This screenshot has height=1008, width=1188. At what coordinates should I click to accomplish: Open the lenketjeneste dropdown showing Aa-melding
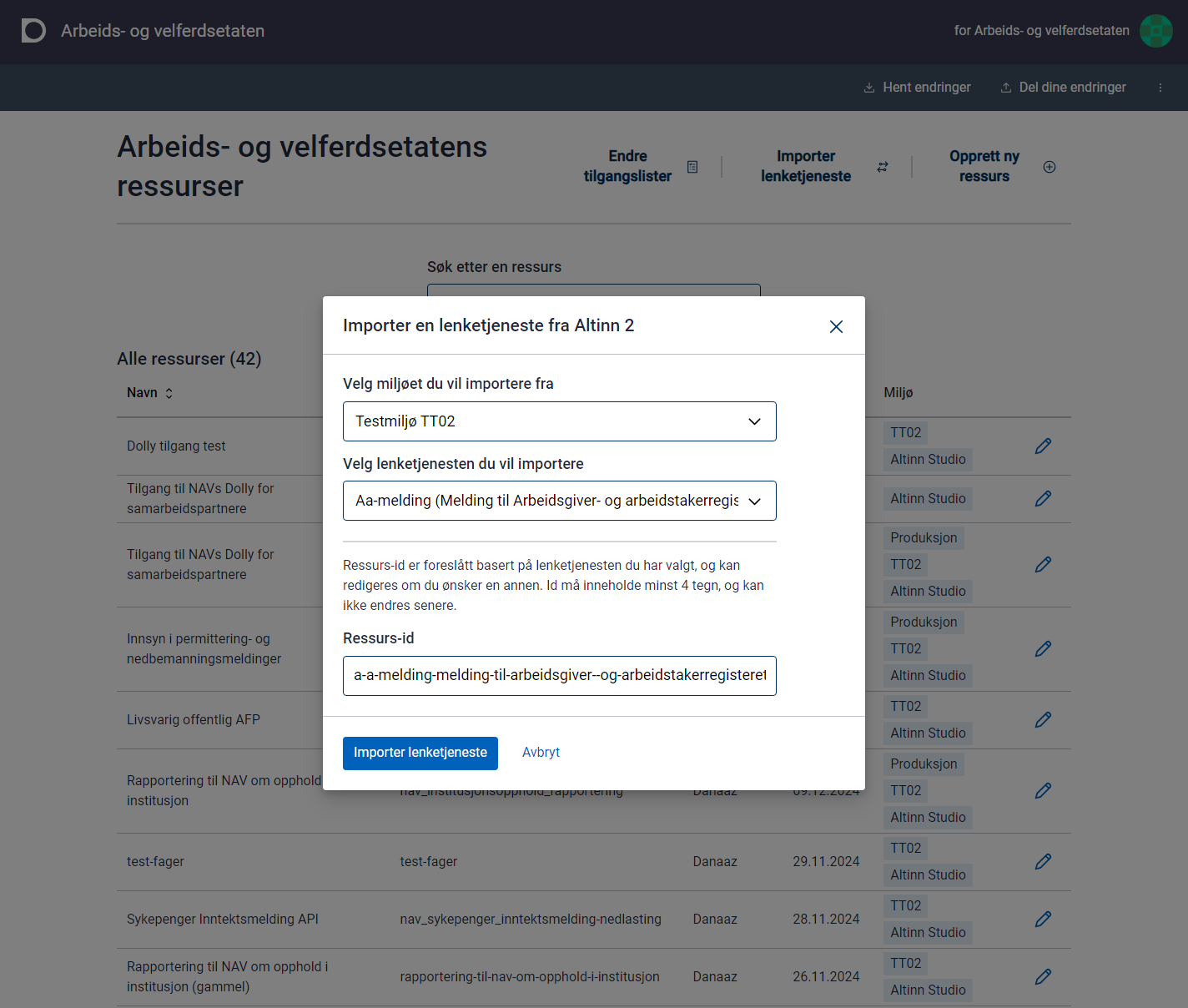pos(559,501)
